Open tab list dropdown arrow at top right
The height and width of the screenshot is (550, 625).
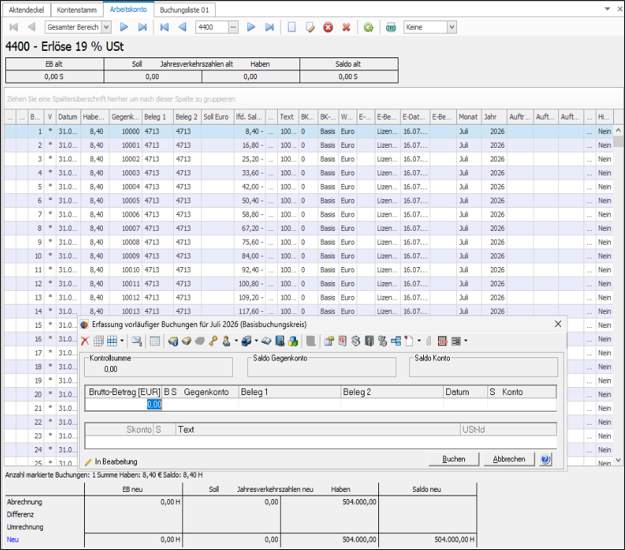pyautogui.click(x=607, y=9)
